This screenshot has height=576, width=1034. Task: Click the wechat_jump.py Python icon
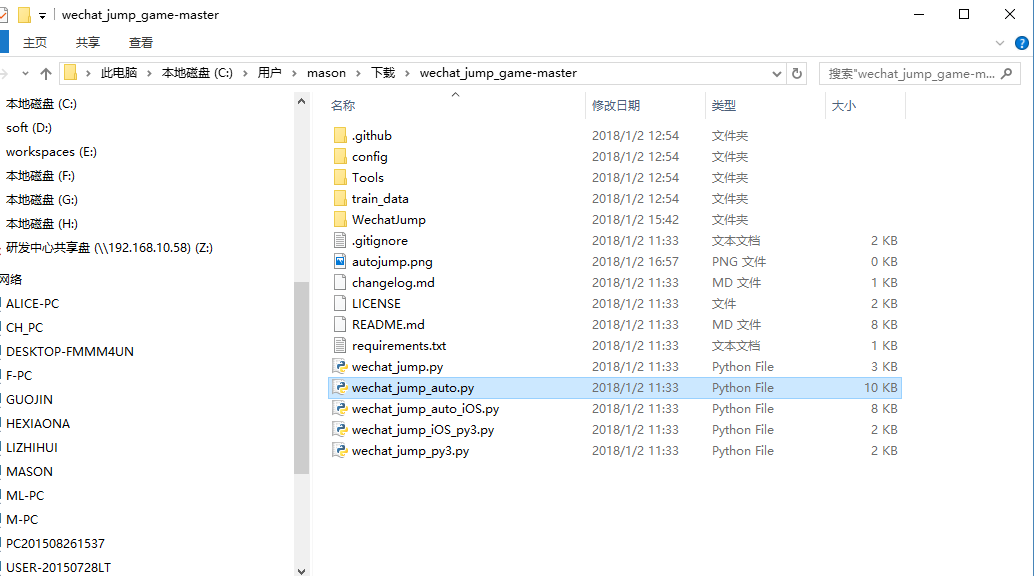340,366
